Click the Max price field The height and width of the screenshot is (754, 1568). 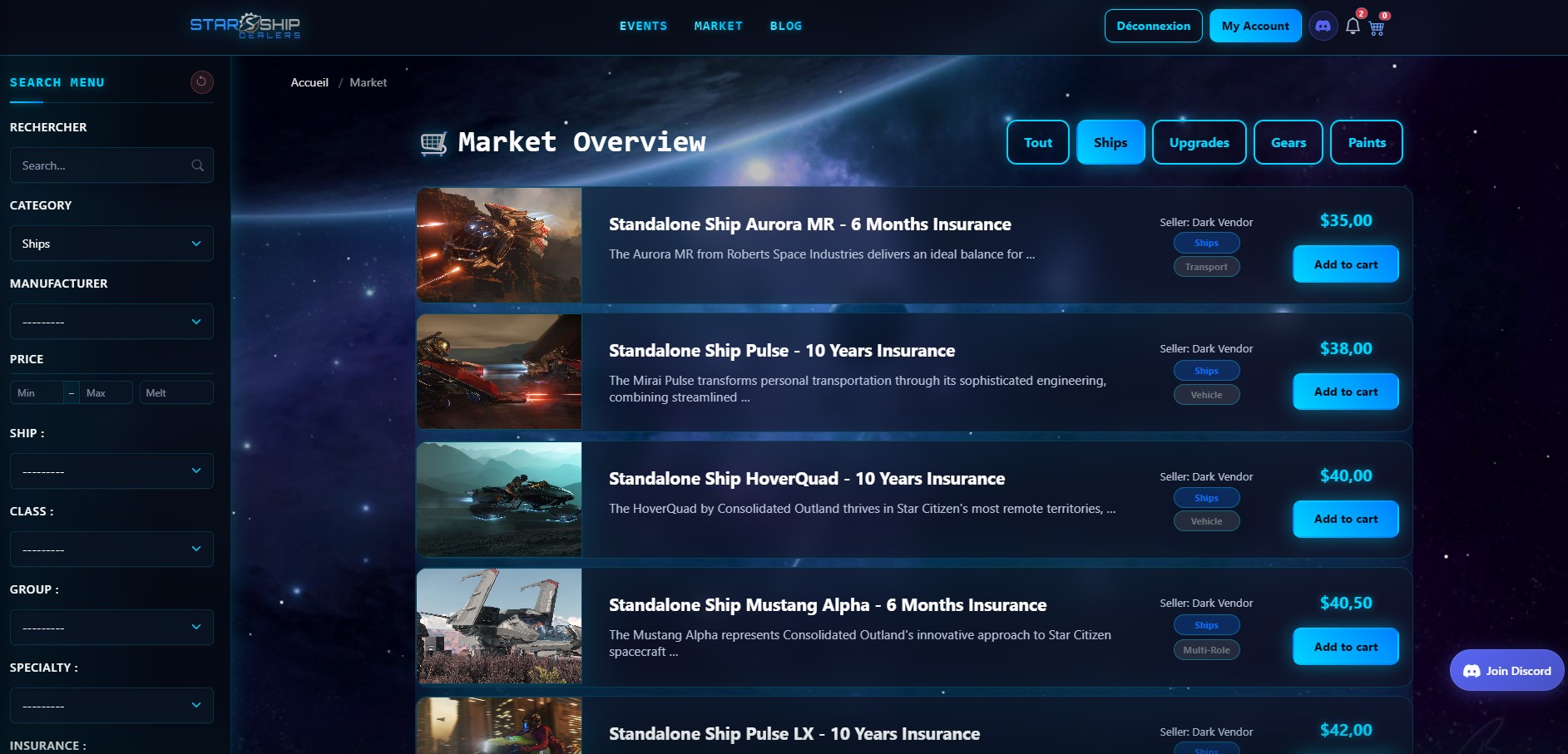click(106, 392)
